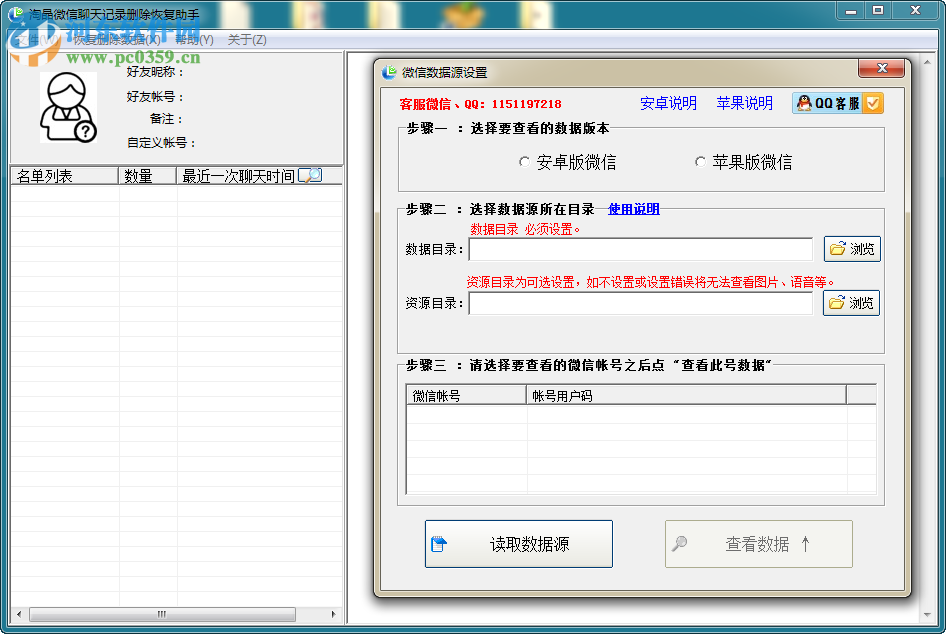Click the search magnifier icon in list header

click(310, 176)
